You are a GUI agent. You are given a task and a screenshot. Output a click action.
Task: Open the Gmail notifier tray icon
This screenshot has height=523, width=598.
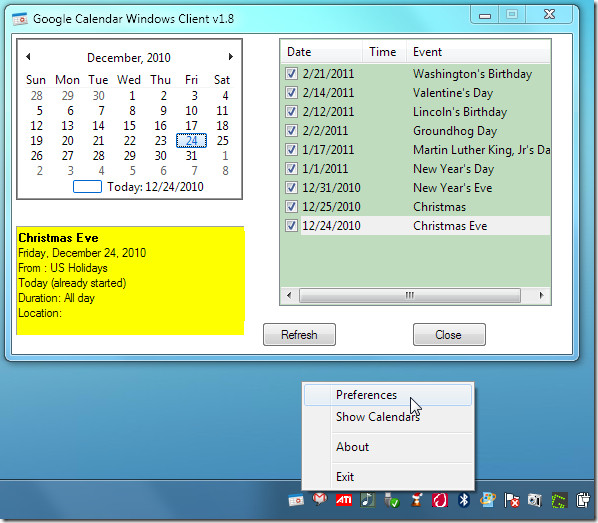(x=320, y=499)
